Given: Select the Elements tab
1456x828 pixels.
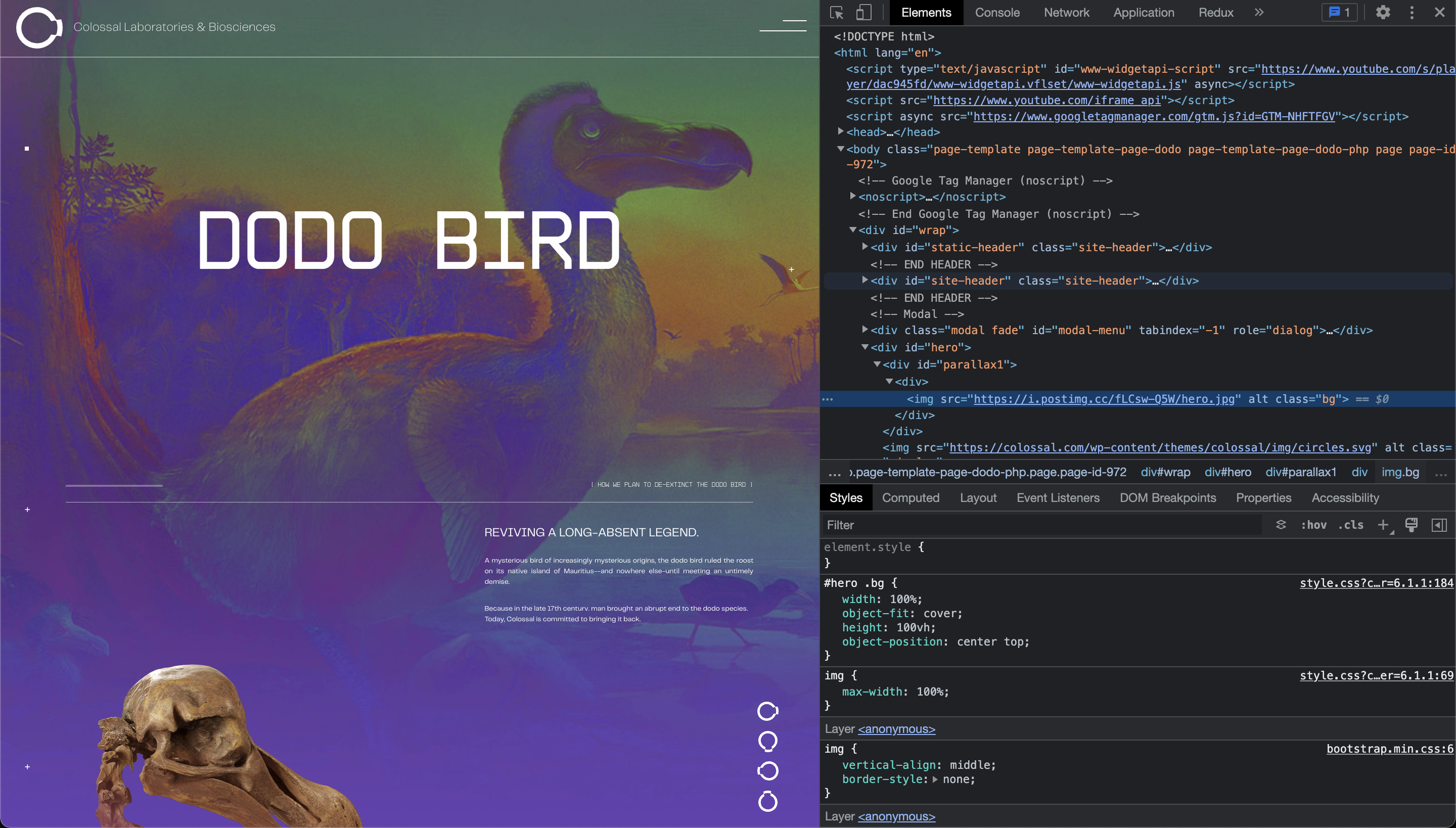Looking at the screenshot, I should pos(926,13).
